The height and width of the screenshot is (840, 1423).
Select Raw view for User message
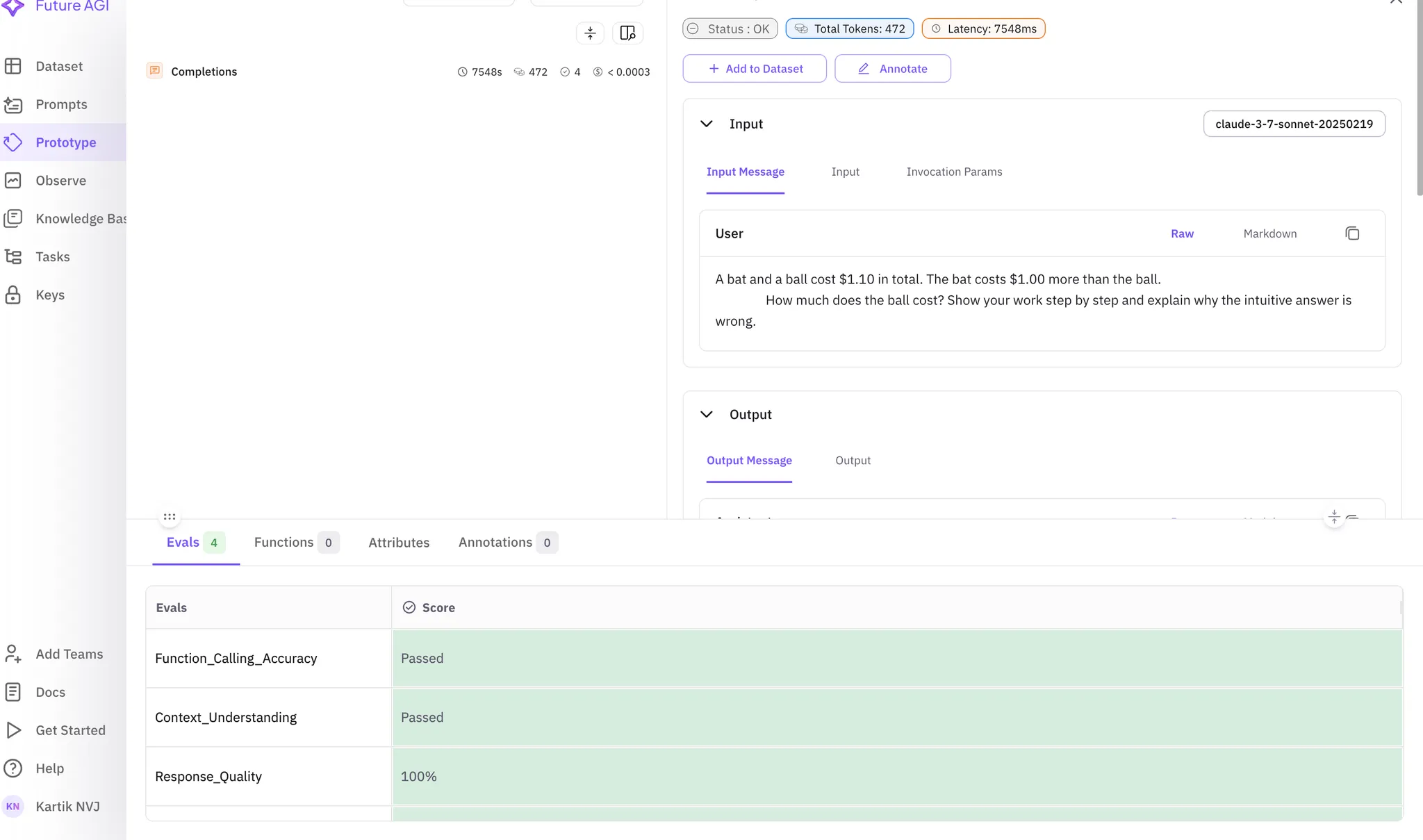[x=1182, y=233]
